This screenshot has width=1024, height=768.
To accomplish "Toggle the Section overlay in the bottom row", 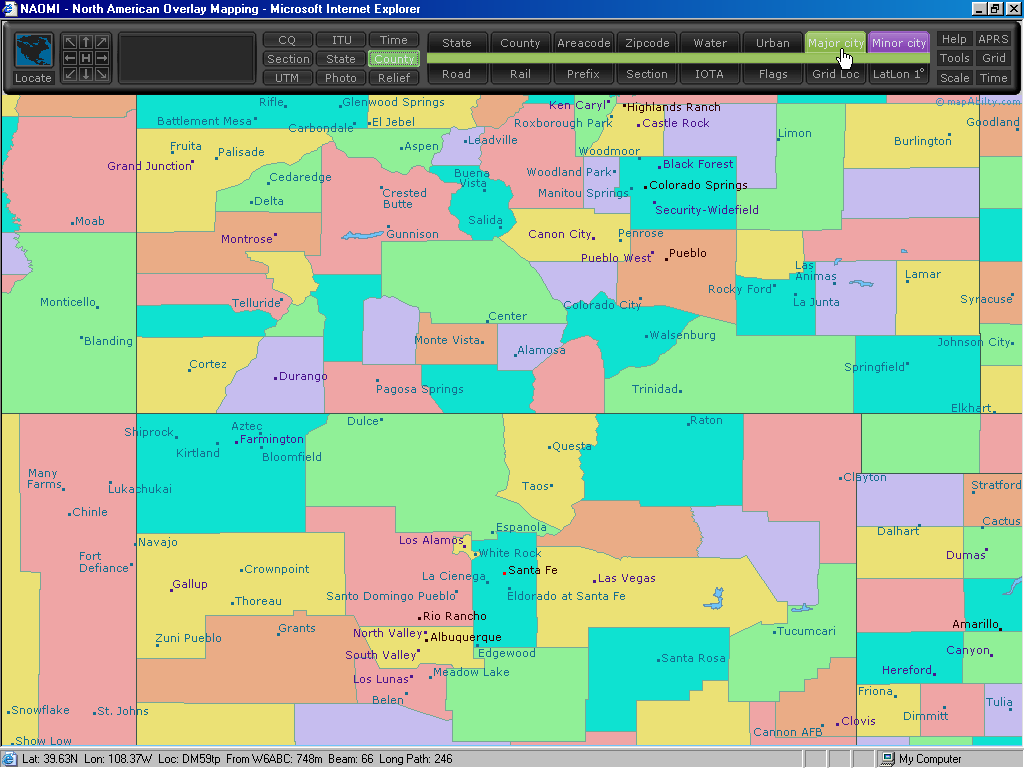I will click(647, 74).
